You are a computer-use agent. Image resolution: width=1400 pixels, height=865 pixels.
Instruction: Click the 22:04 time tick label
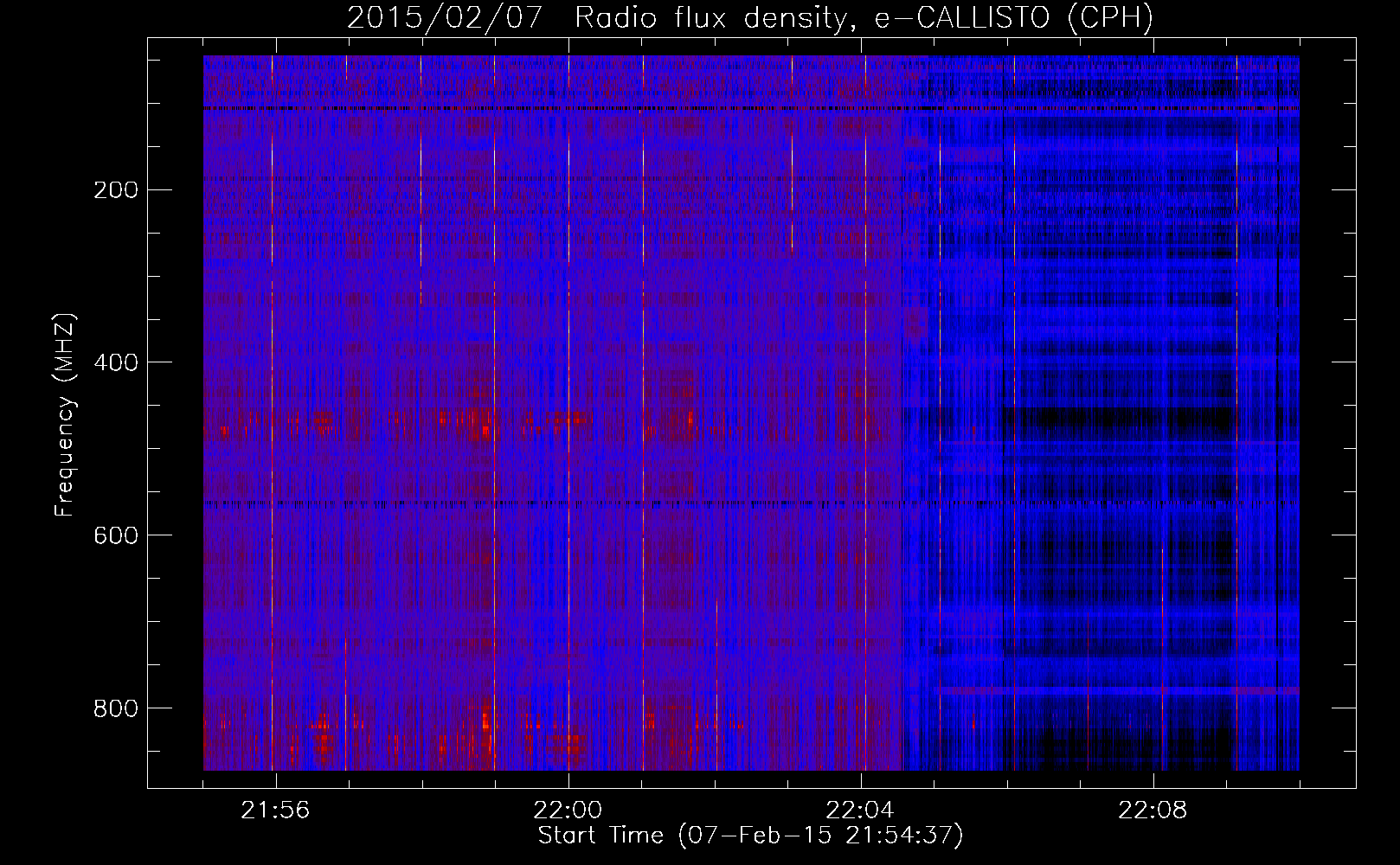(x=860, y=811)
